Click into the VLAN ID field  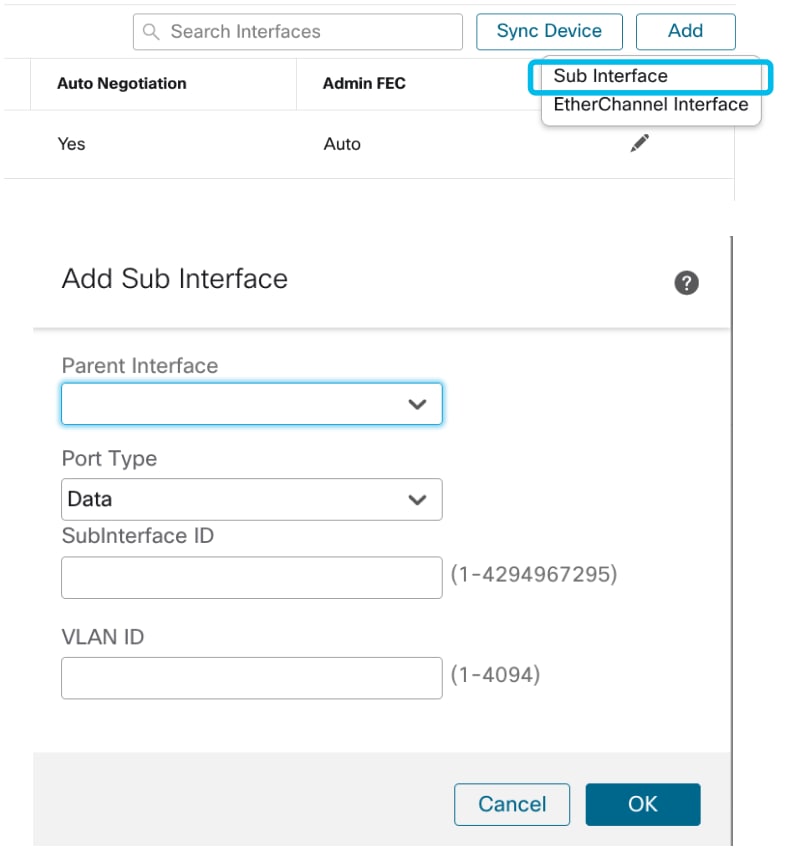252,678
